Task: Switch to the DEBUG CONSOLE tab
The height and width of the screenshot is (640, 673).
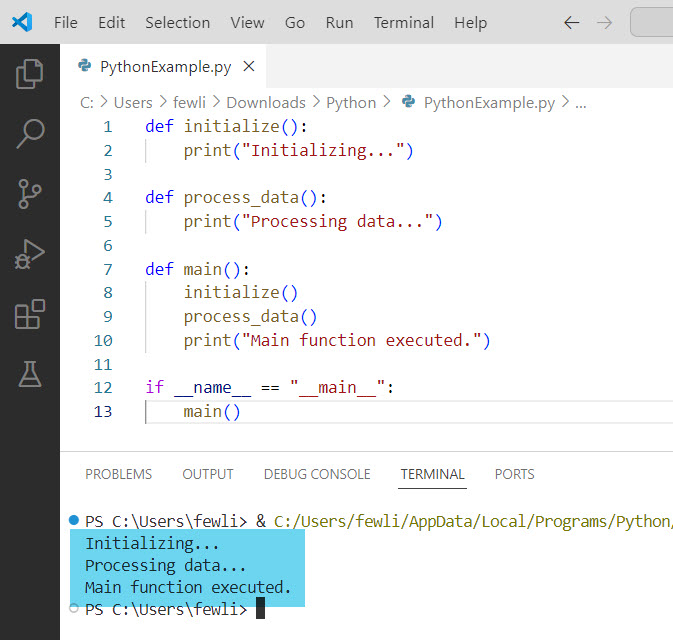Action: click(317, 474)
